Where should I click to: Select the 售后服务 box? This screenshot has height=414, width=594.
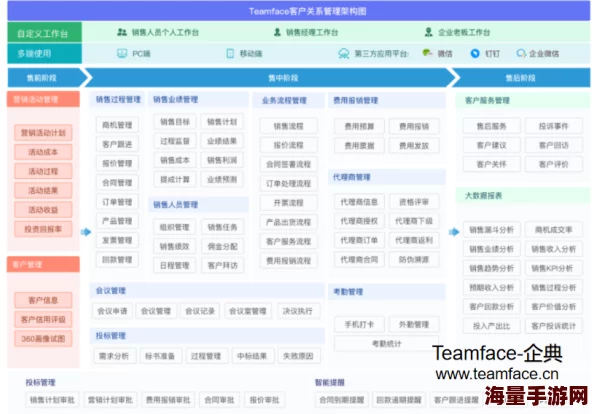coord(491,126)
